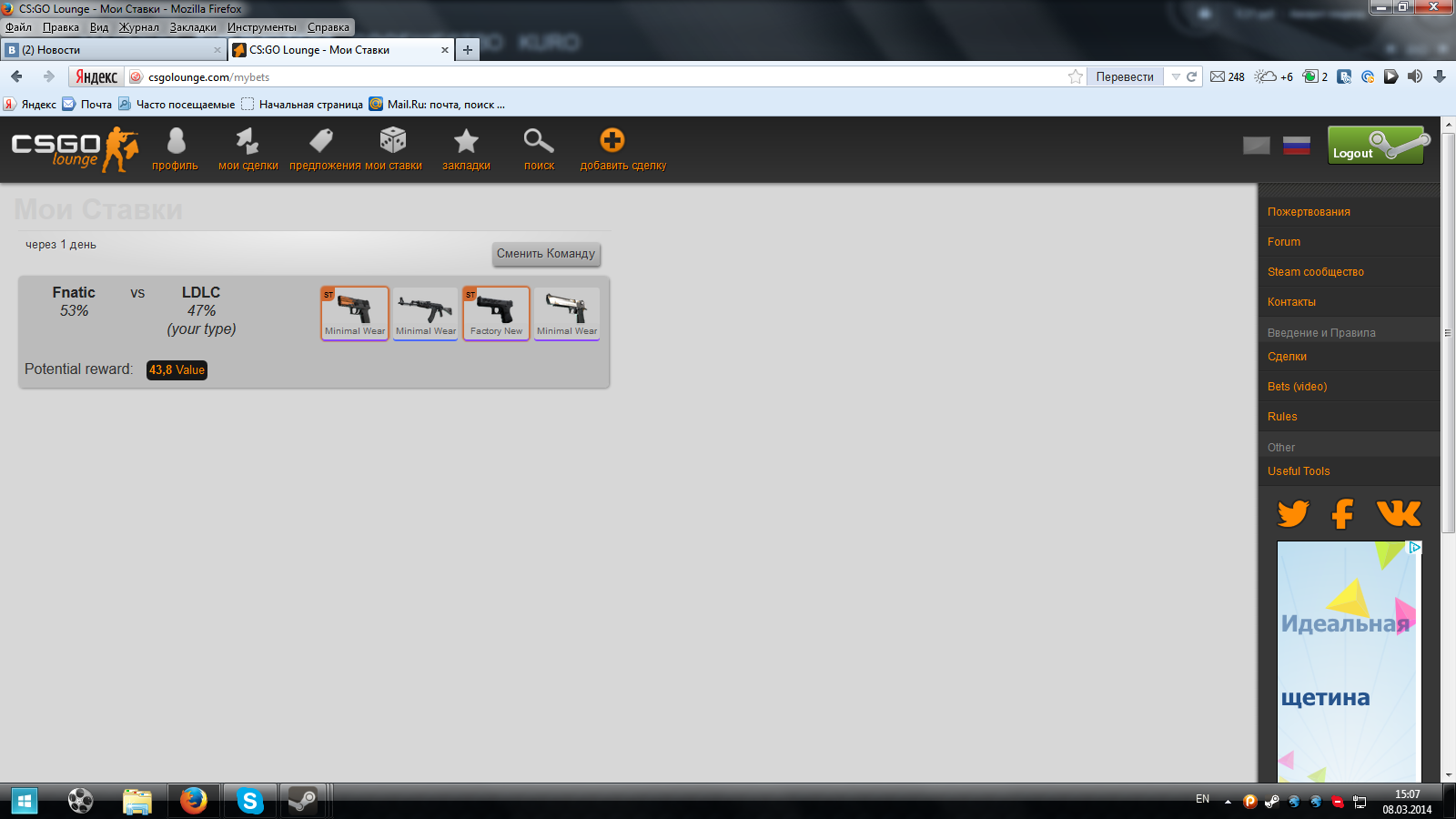Open the профиль (profile) page icon
The height and width of the screenshot is (819, 1456).
click(176, 141)
